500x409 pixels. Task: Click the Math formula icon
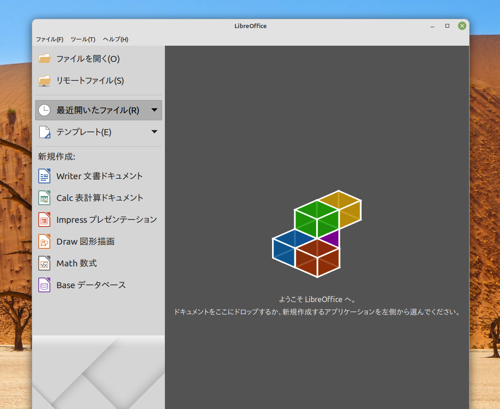(x=44, y=263)
